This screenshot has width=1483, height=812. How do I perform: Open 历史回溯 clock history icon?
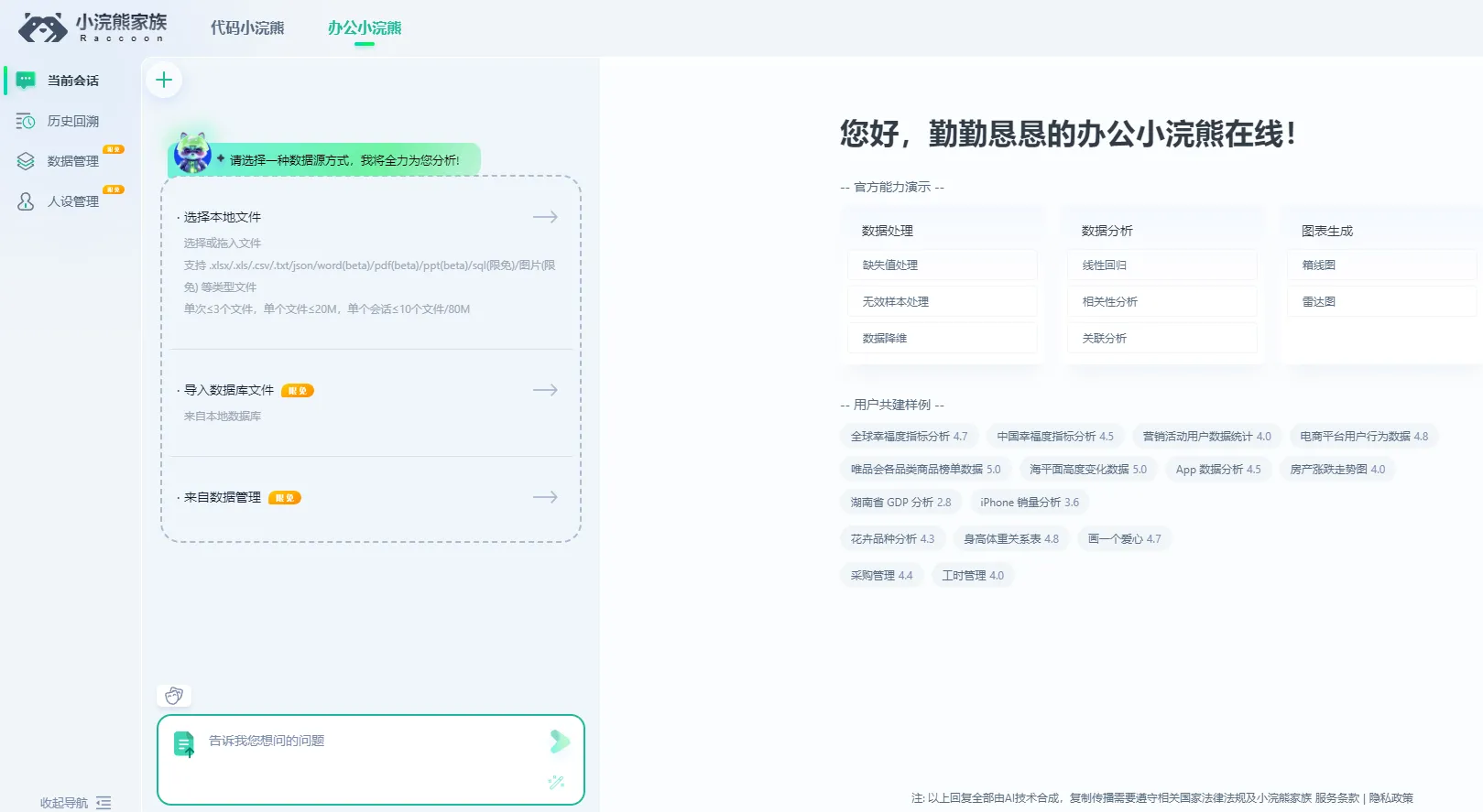(26, 121)
